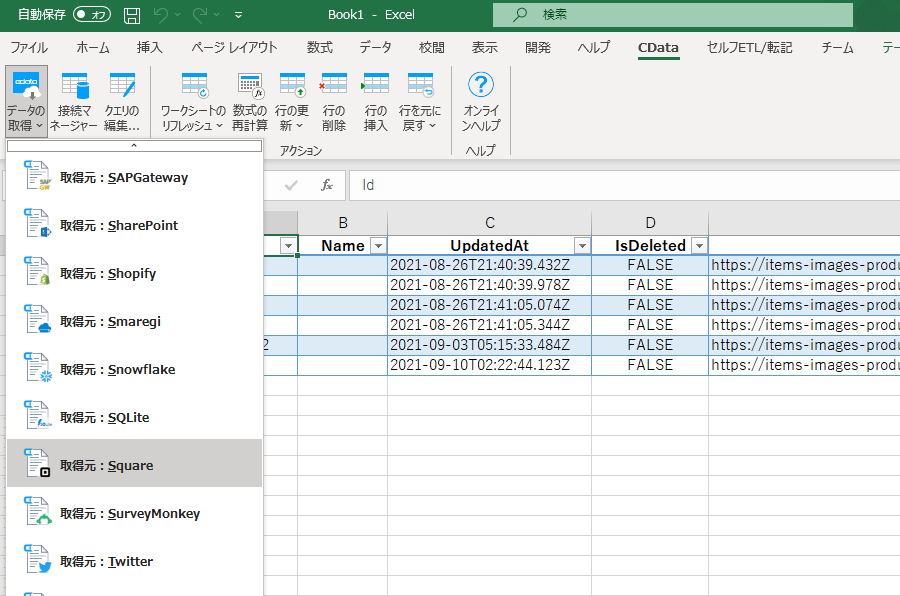Image resolution: width=900 pixels, height=596 pixels.
Task: Open the ファイル tab
Action: point(29,48)
